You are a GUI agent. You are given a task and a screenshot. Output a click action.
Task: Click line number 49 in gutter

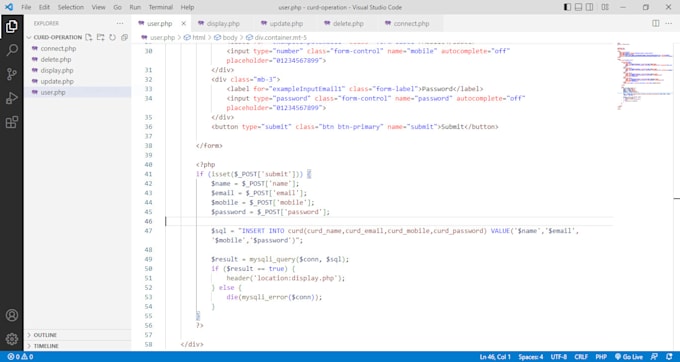148,259
